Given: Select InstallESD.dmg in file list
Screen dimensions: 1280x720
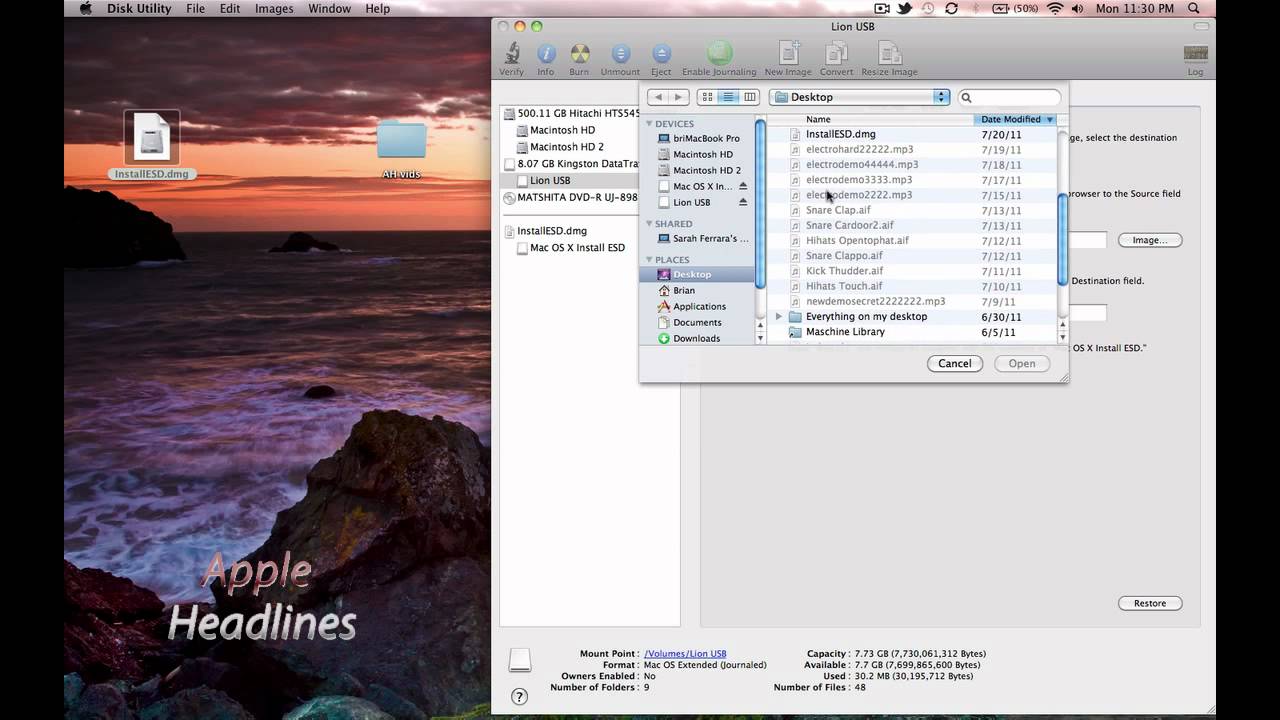Looking at the screenshot, I should [x=911, y=134].
